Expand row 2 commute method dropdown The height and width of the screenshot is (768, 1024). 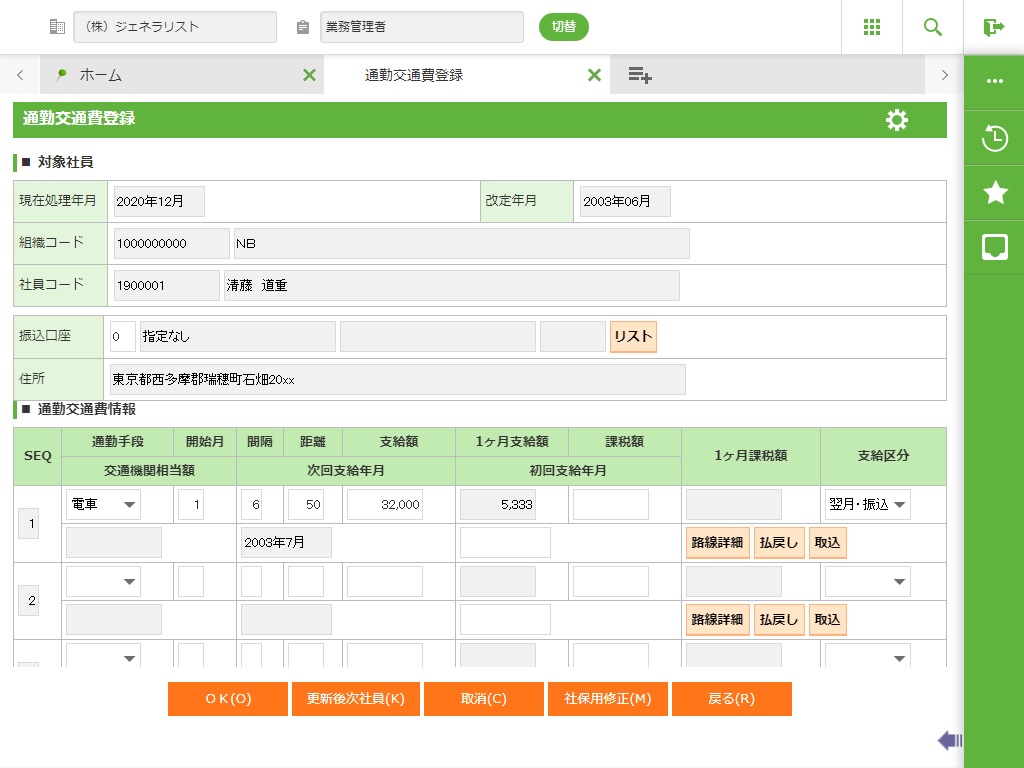click(x=104, y=581)
